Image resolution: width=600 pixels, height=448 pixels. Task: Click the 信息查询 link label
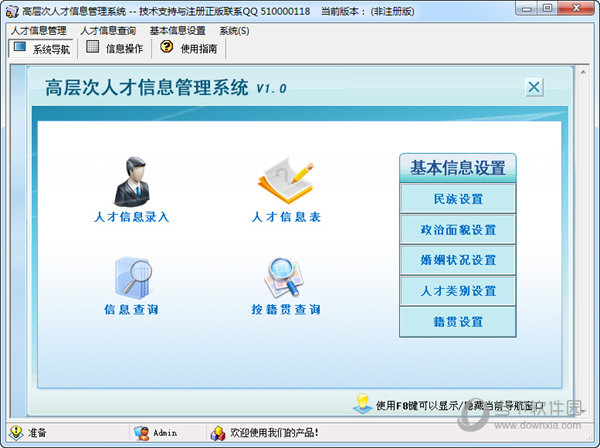click(132, 309)
